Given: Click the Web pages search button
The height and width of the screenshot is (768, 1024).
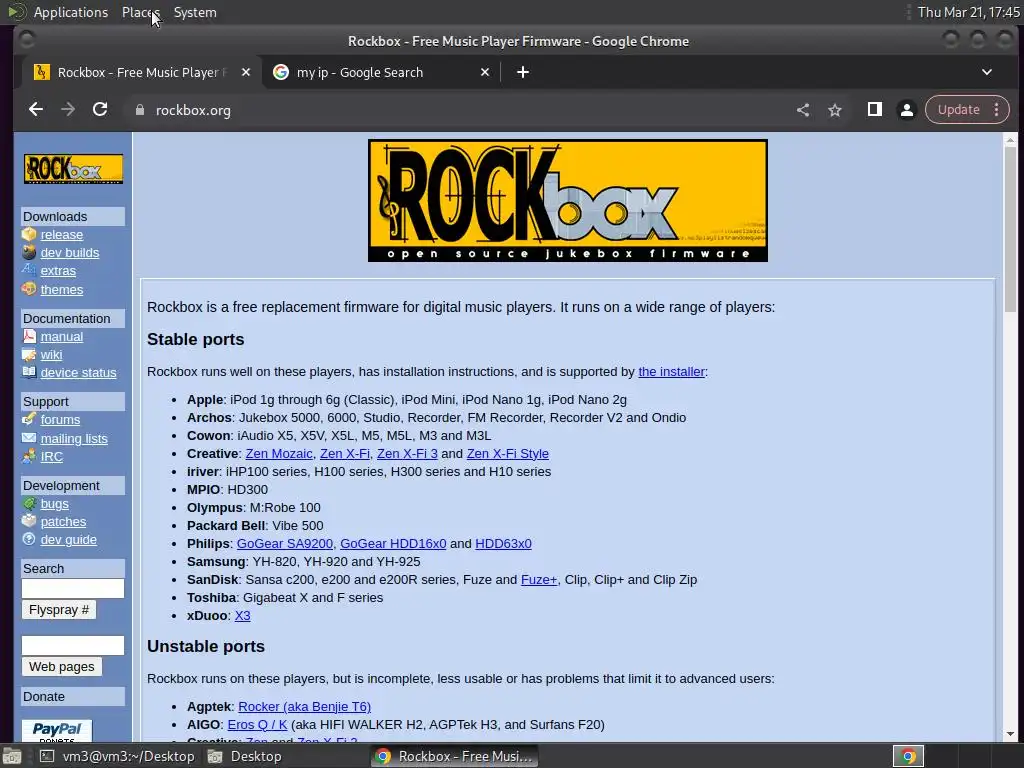Looking at the screenshot, I should [x=61, y=667].
